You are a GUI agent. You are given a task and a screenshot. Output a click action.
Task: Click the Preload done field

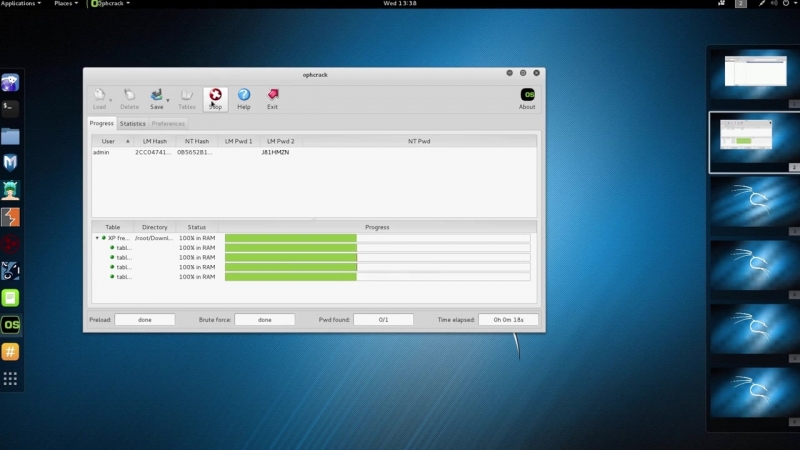pos(145,320)
